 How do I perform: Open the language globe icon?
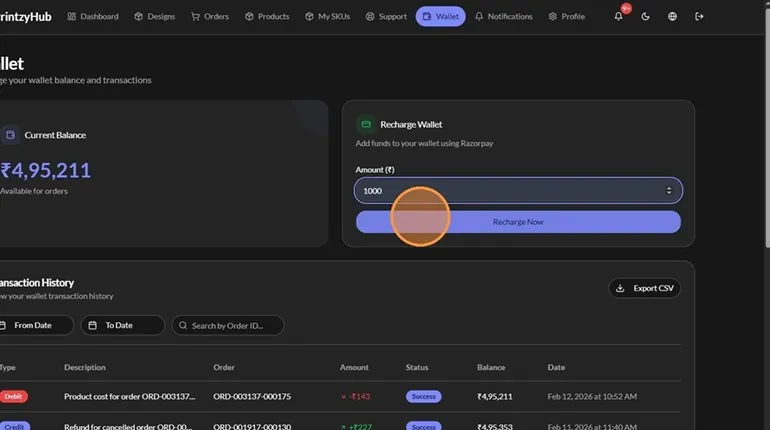[x=672, y=16]
